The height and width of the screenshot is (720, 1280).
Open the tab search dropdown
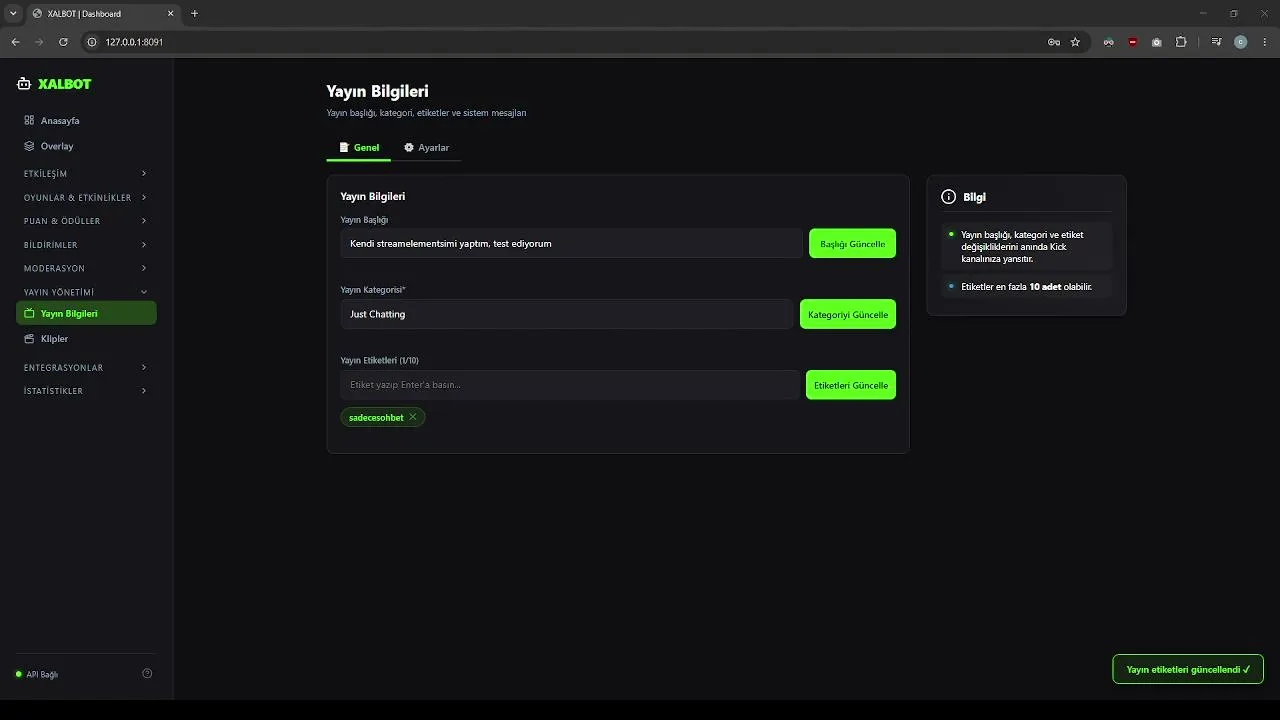pyautogui.click(x=13, y=13)
